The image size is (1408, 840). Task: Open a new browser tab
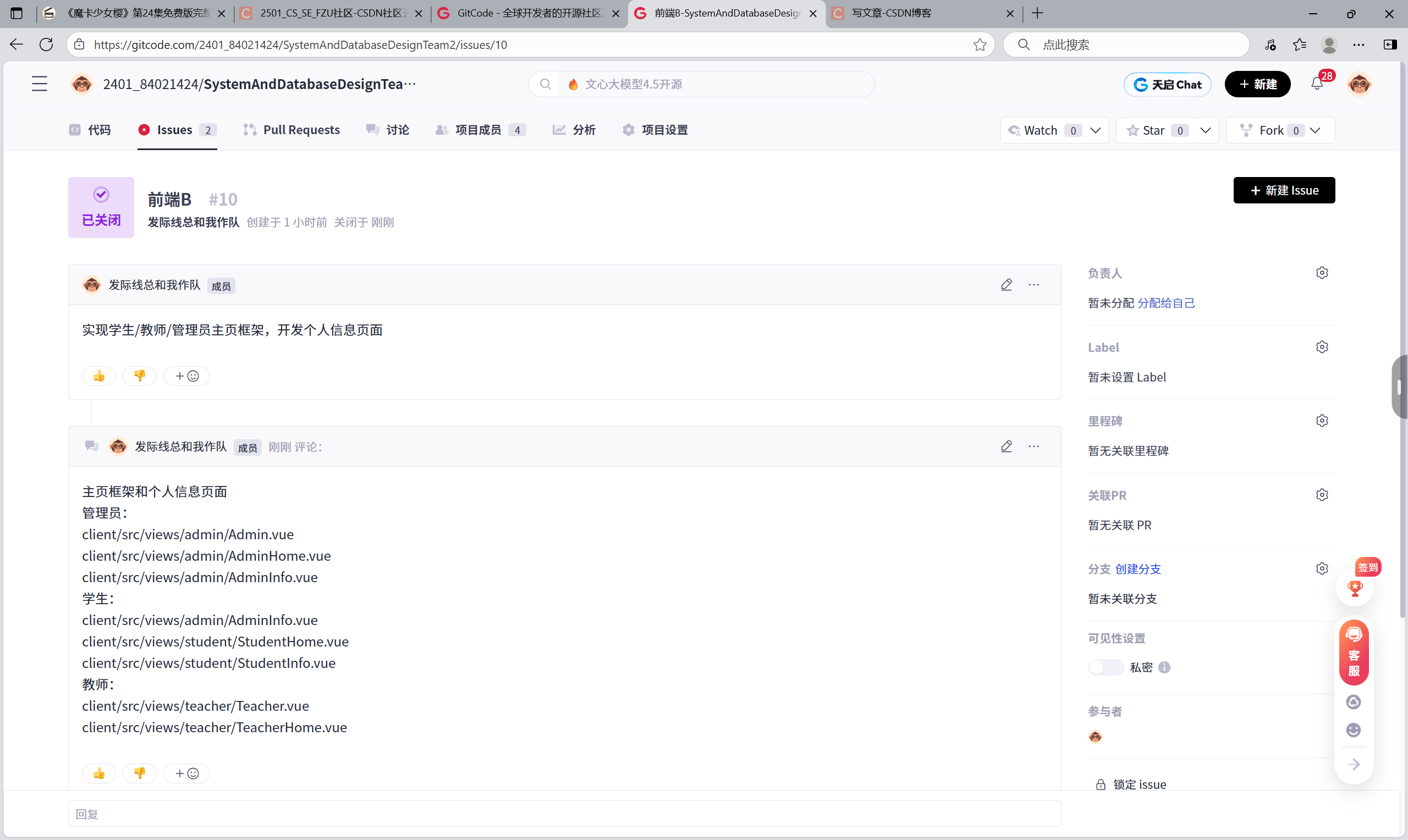pyautogui.click(x=1037, y=13)
